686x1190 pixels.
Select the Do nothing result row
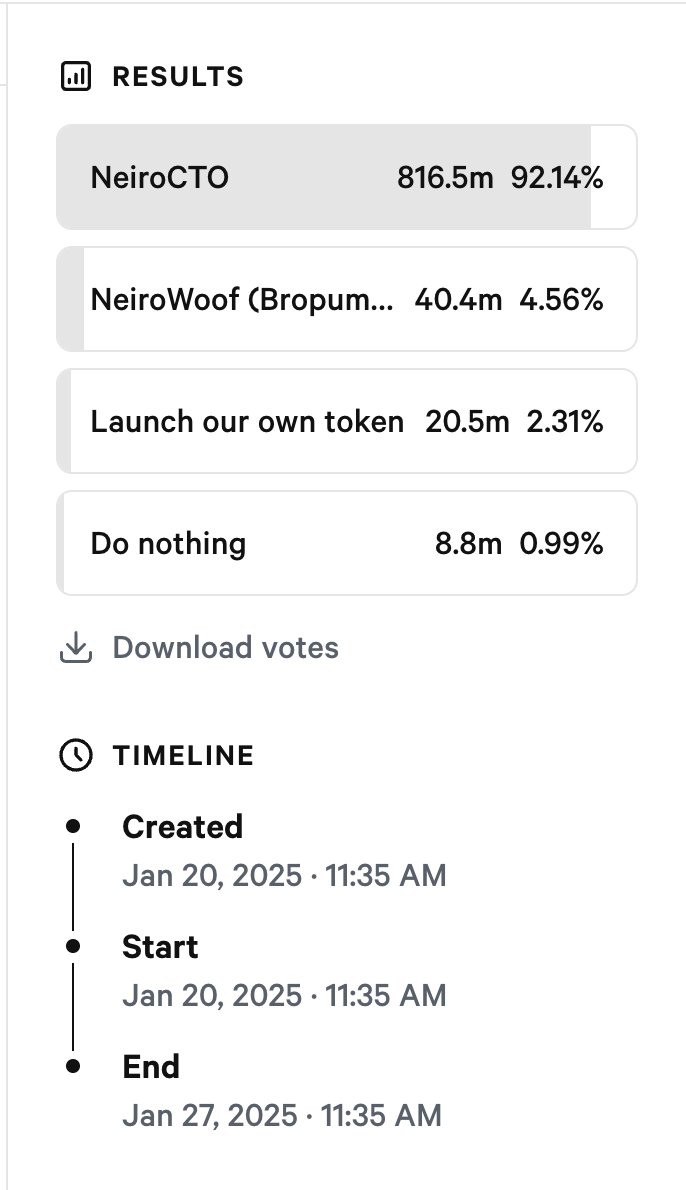click(x=347, y=543)
